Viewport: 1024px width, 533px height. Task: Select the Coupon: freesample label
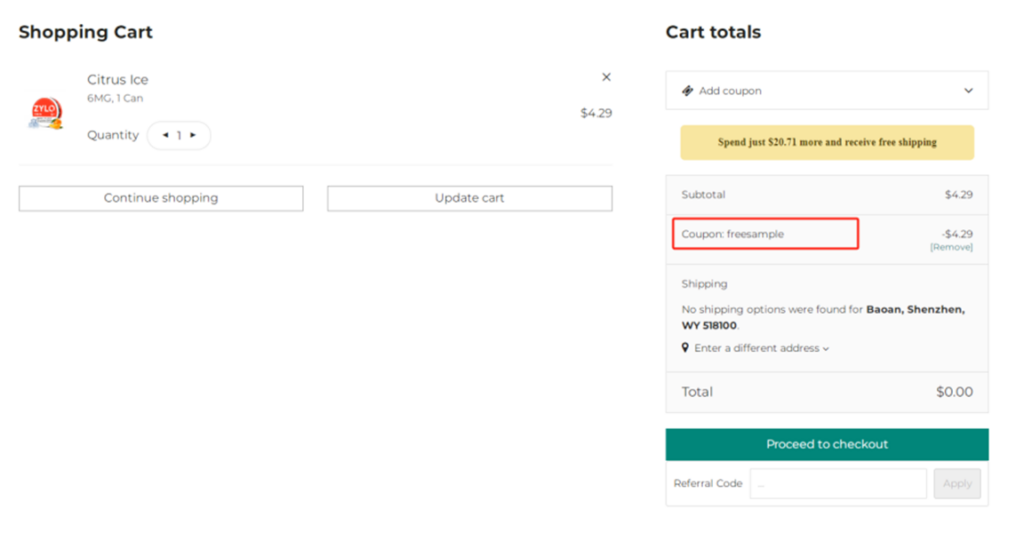(733, 234)
